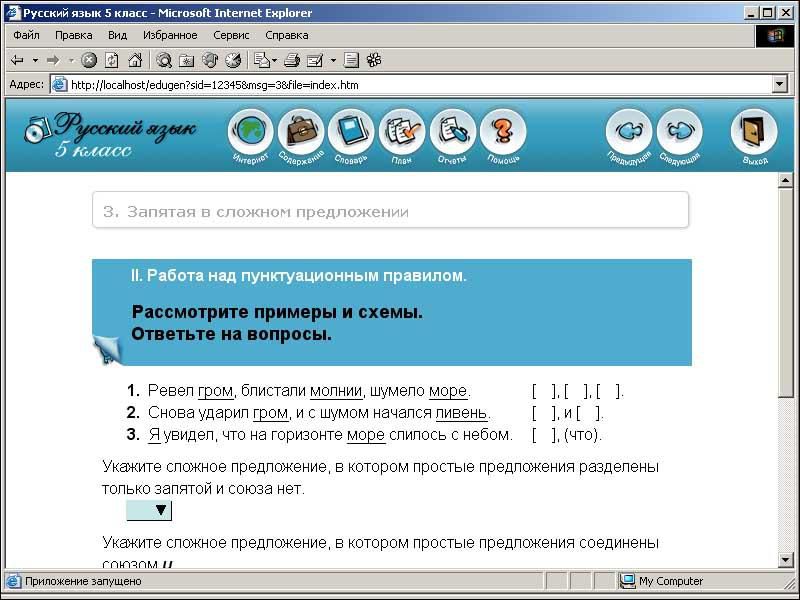800x600 pixels.
Task: Click the План checklist icon
Action: pos(402,131)
